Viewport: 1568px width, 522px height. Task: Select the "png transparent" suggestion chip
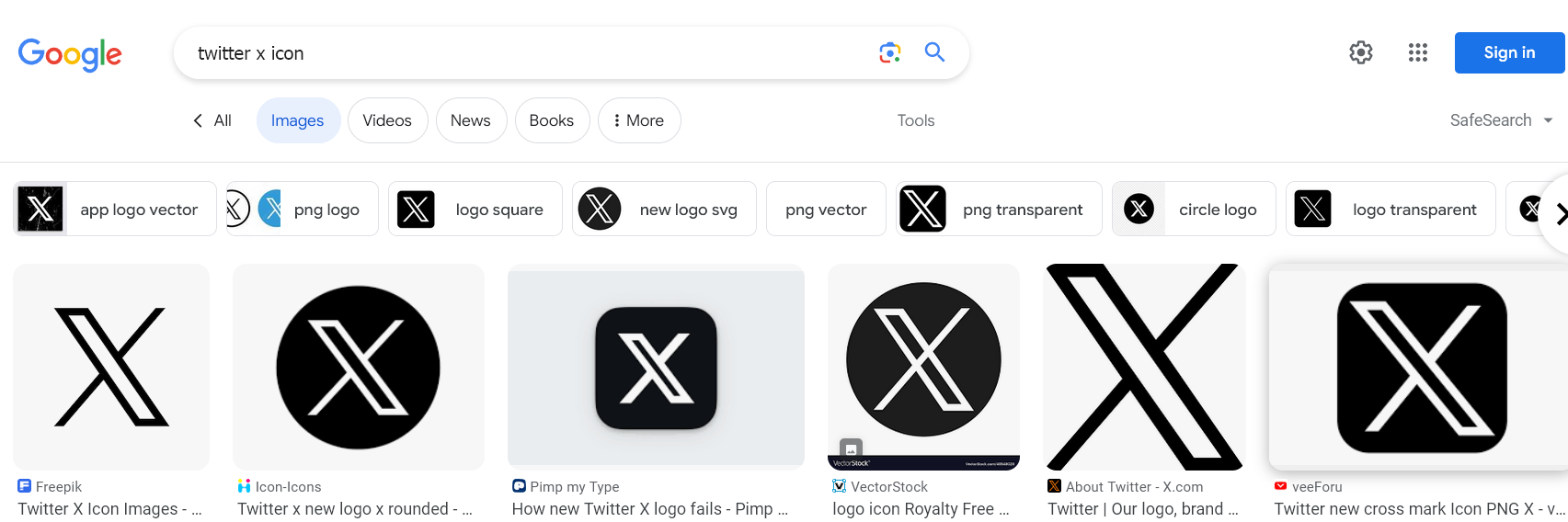pos(999,210)
